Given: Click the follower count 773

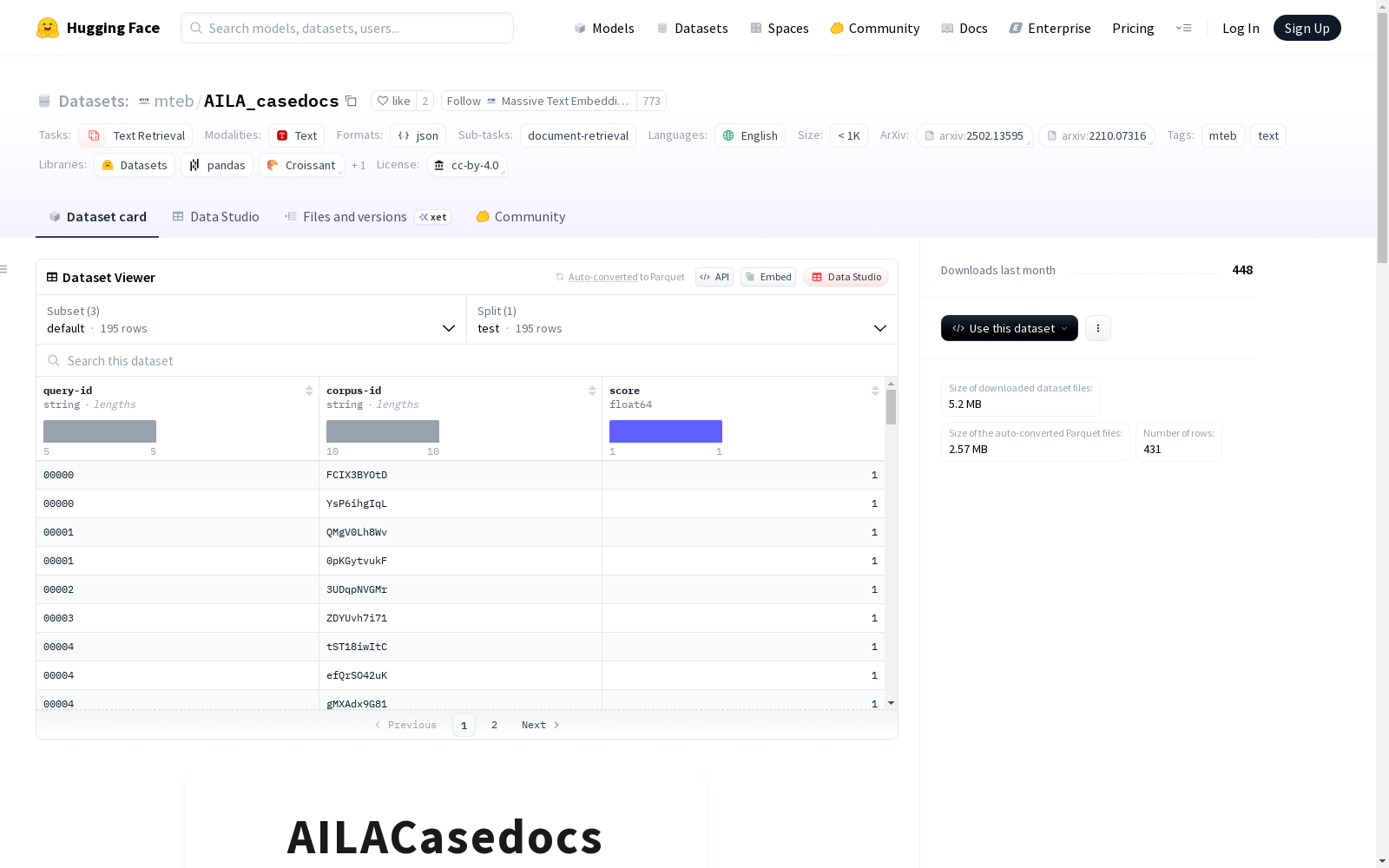Looking at the screenshot, I should click(651, 101).
